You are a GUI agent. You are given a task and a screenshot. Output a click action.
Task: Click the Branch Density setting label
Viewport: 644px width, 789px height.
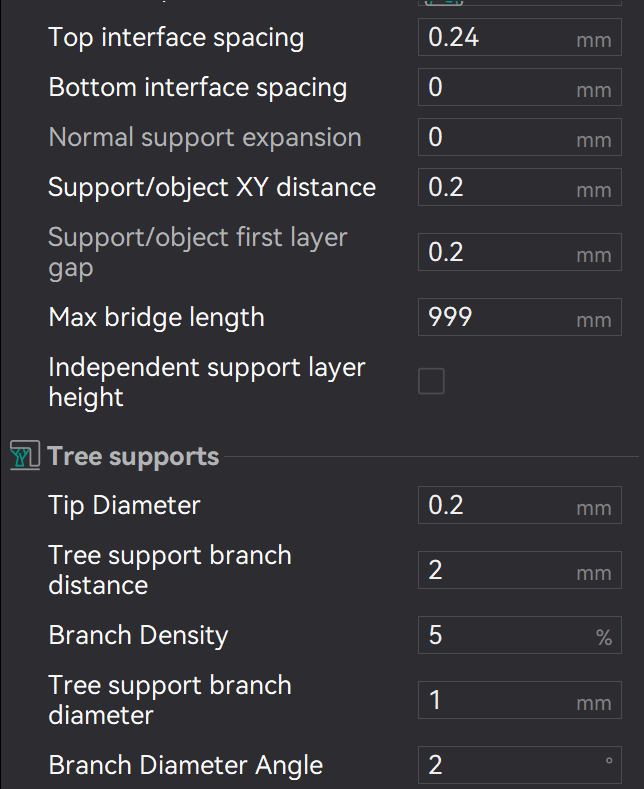pyautogui.click(x=138, y=636)
